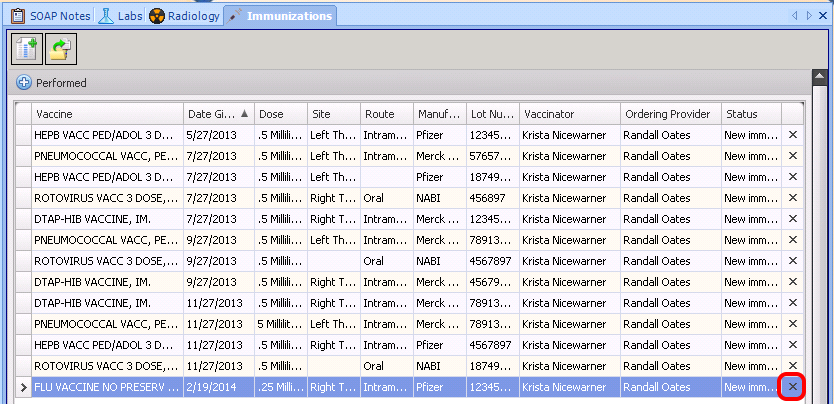The width and height of the screenshot is (834, 404).
Task: Sort by Date Given column header
Action: point(219,114)
